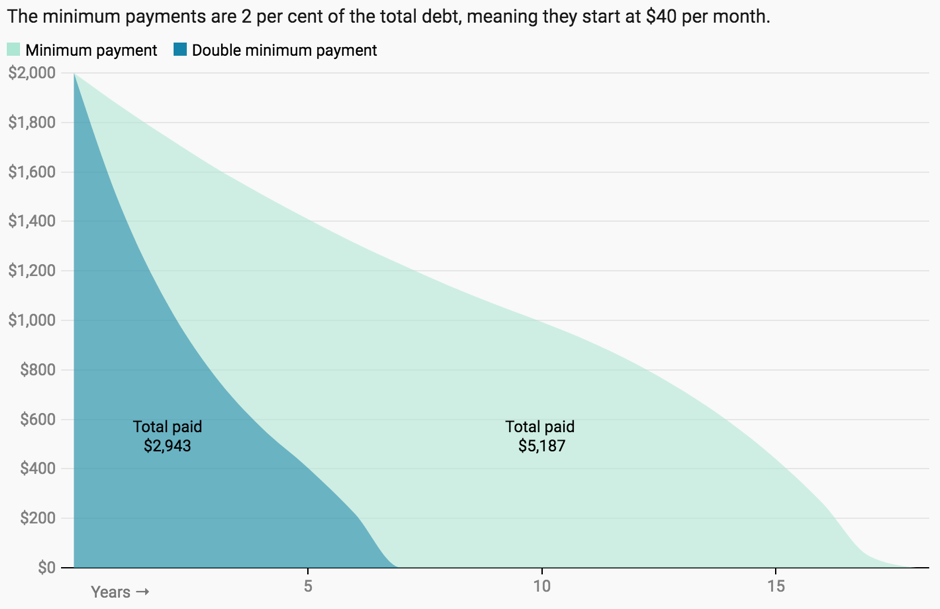Click the Minimum payment legend color swatch
Image resolution: width=940 pixels, height=609 pixels.
coord(13,50)
